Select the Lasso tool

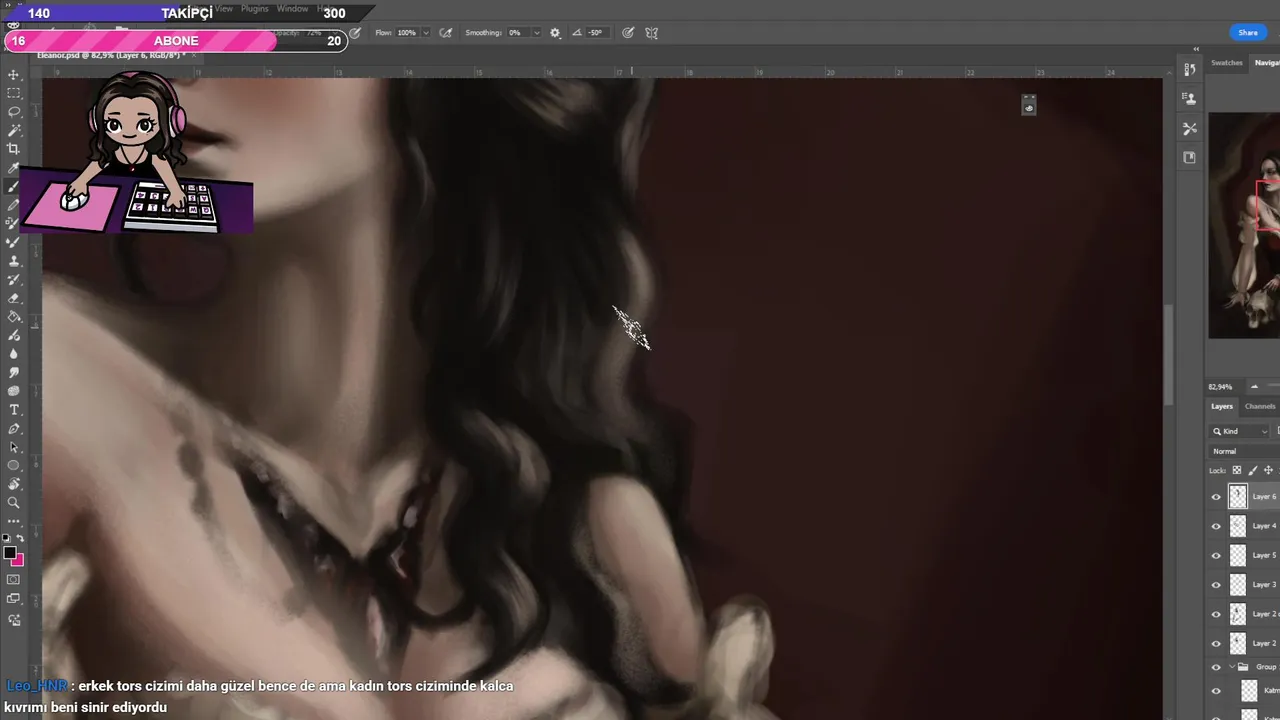14,111
